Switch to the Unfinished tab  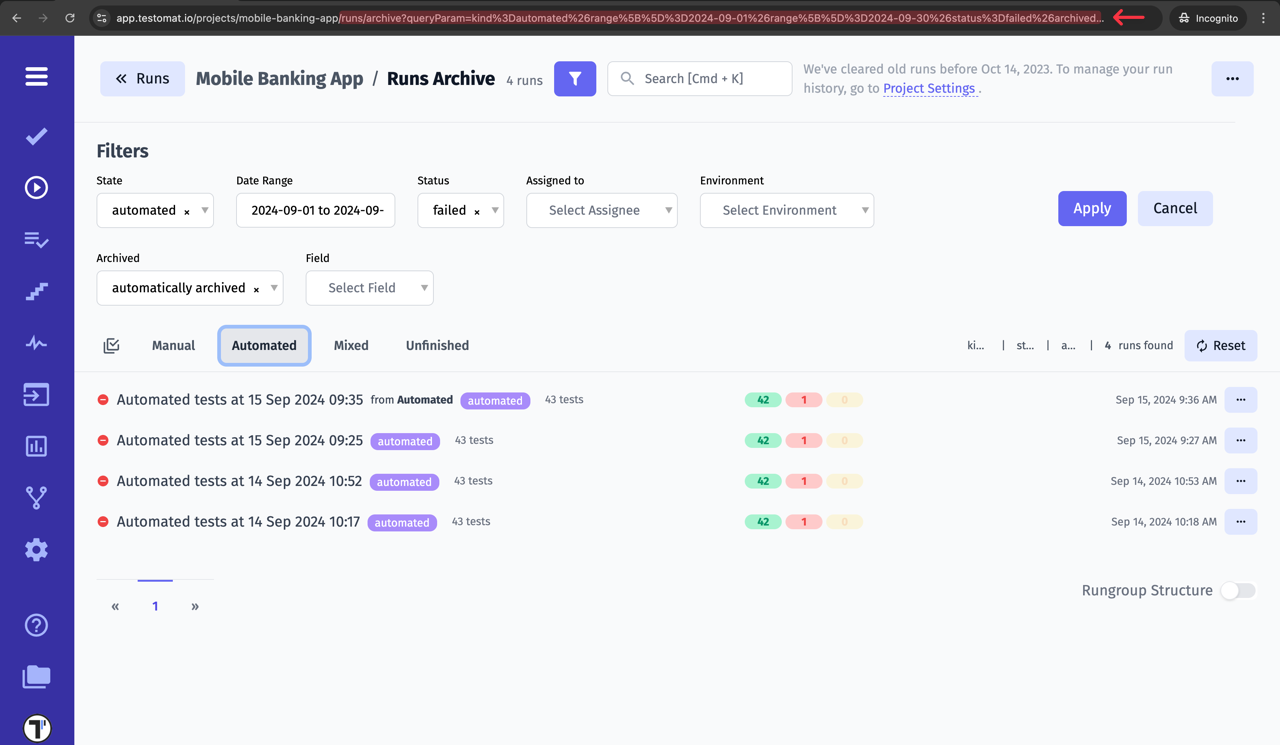pos(437,346)
